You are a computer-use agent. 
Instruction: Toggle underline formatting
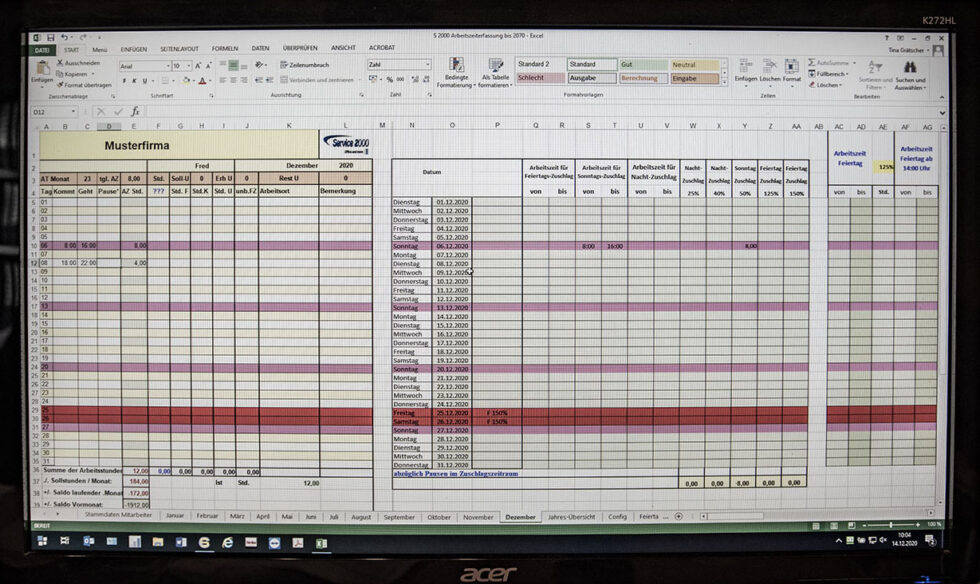[x=145, y=81]
